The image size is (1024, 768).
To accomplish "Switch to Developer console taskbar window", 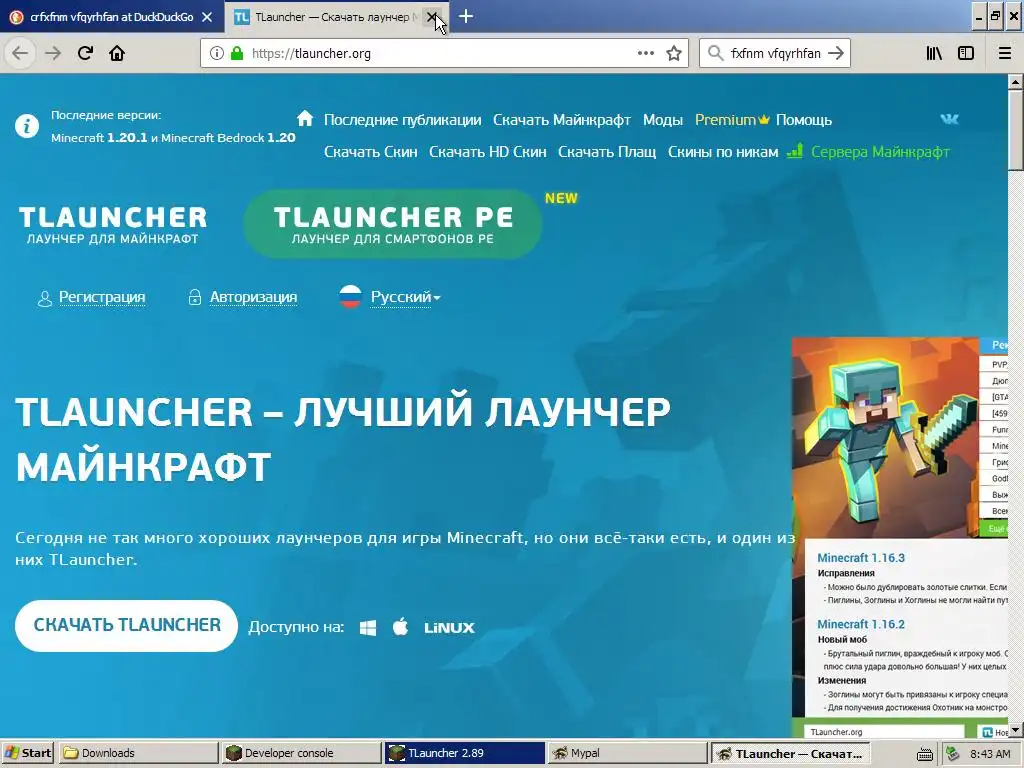I will pos(301,753).
